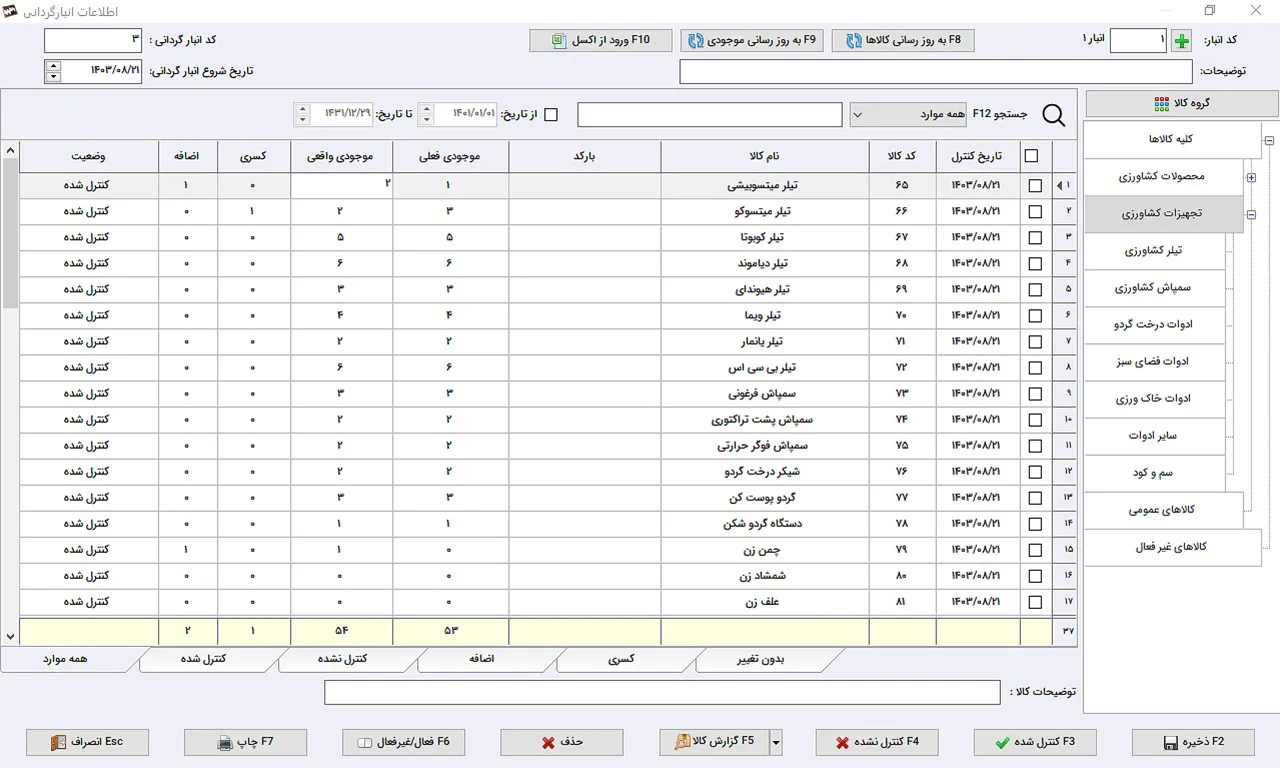Viewport: 1280px width, 768px height.
Task: Click the 'کد انبار گردانی' code field
Action: pos(94,41)
